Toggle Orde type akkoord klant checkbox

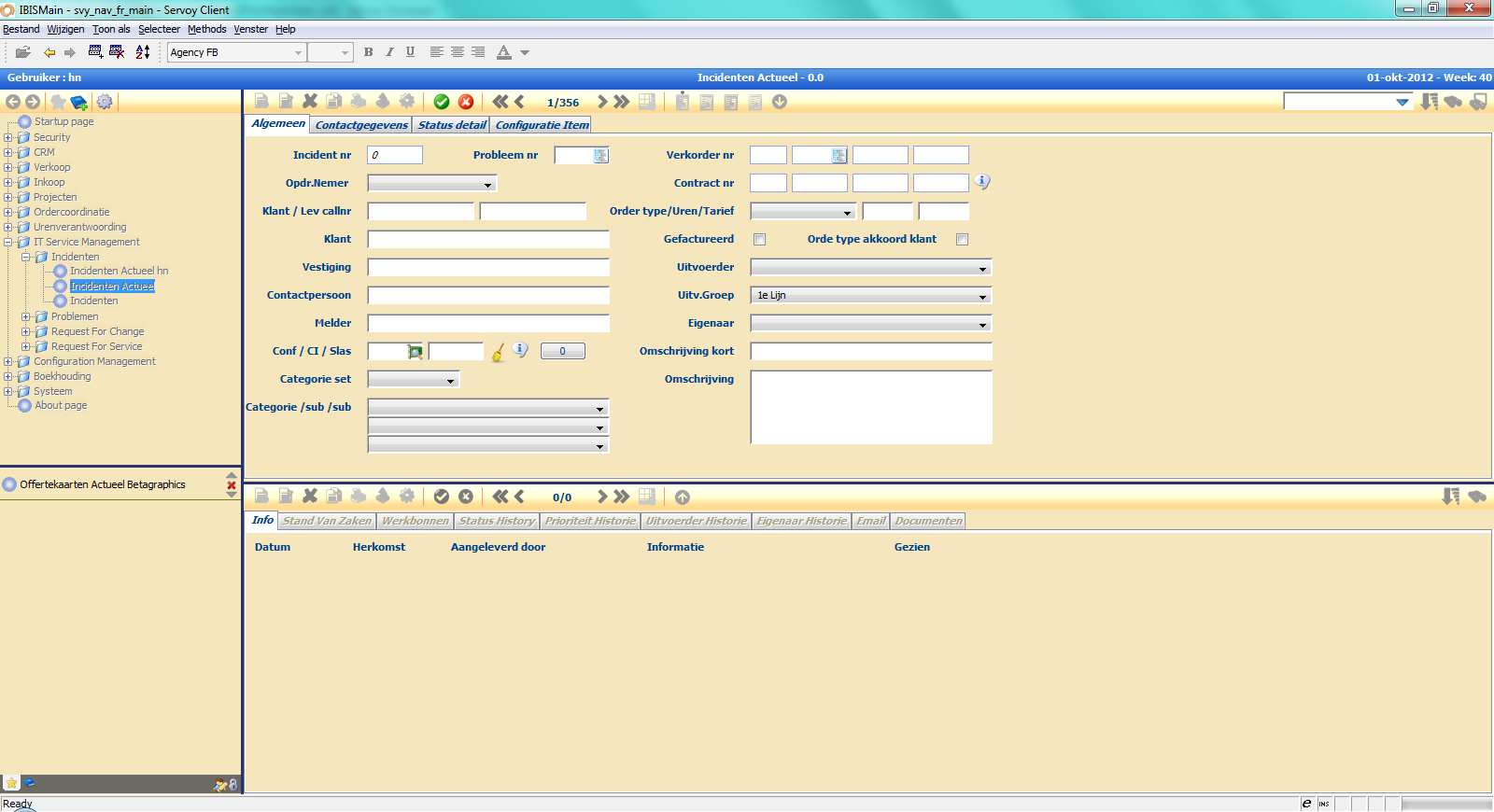[963, 239]
